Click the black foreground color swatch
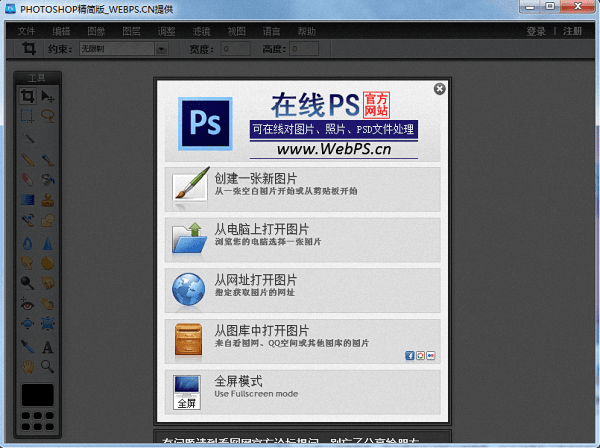The width and height of the screenshot is (600, 448). coord(38,394)
